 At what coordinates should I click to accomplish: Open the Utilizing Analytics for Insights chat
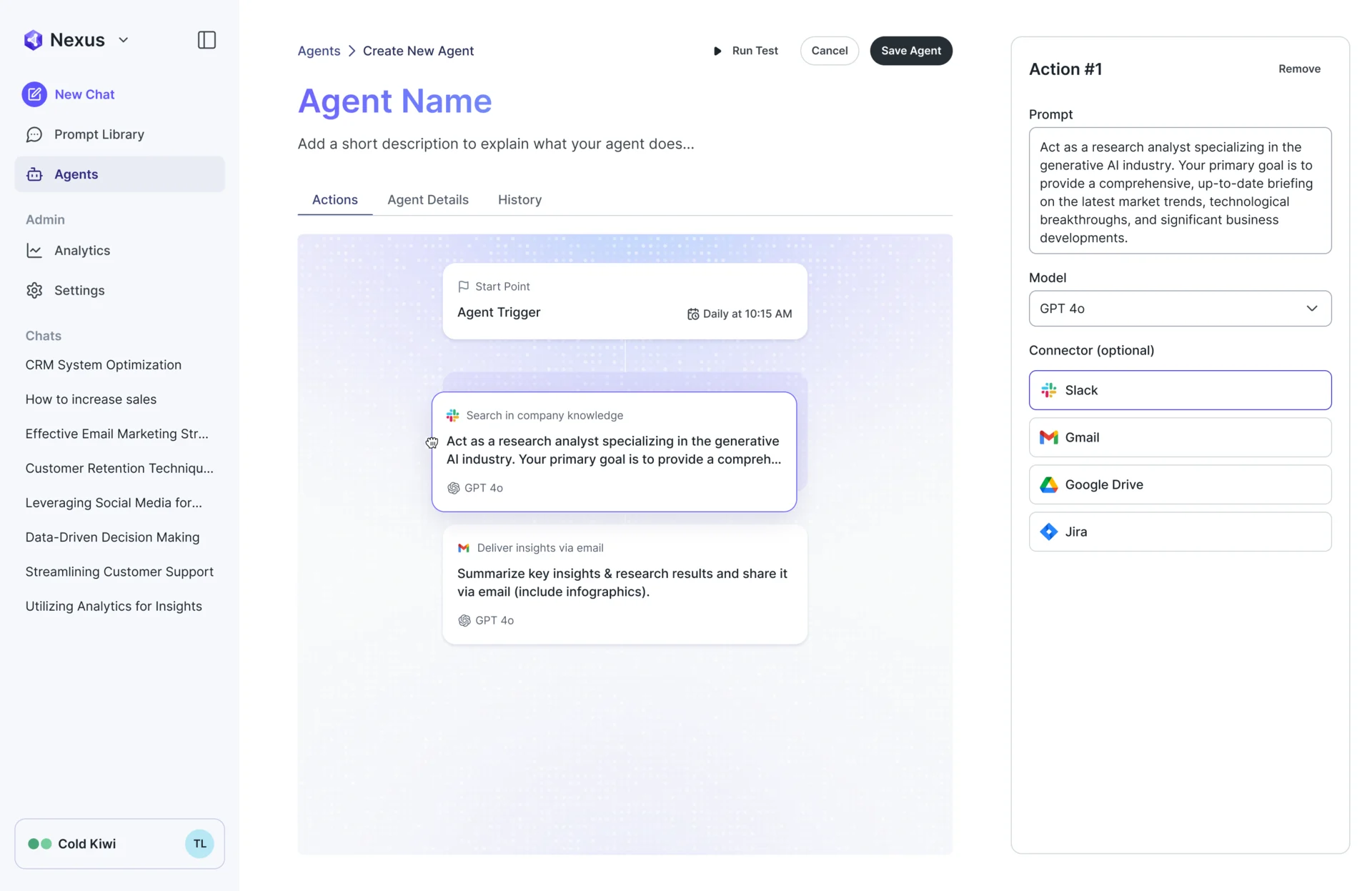[114, 606]
